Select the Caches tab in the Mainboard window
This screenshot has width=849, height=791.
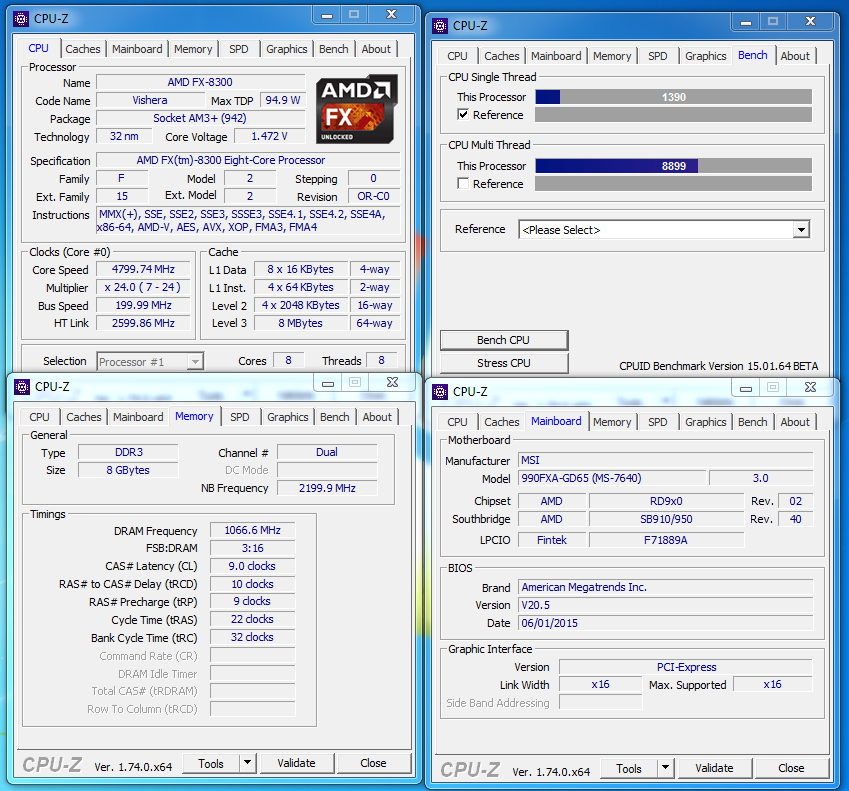(501, 422)
